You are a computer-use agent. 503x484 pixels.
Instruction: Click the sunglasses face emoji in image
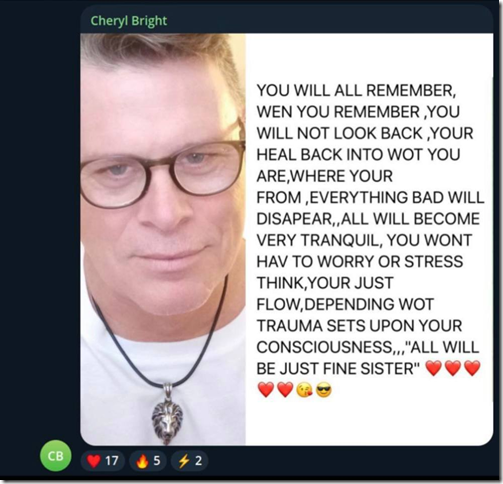323,390
